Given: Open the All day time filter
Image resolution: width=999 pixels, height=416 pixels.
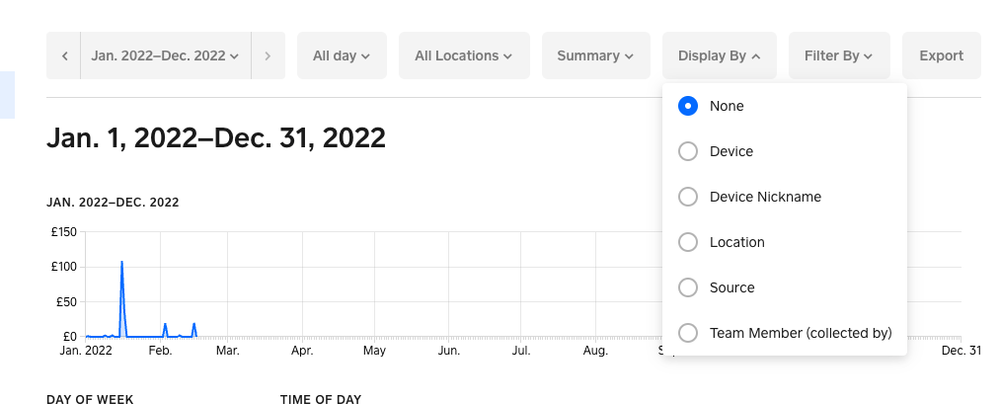Looking at the screenshot, I should click(341, 56).
